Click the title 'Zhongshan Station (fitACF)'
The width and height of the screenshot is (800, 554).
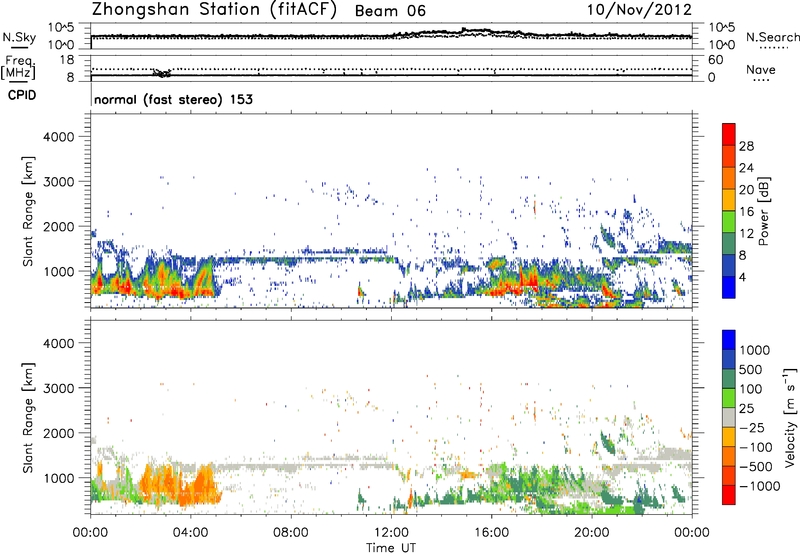click(x=214, y=9)
